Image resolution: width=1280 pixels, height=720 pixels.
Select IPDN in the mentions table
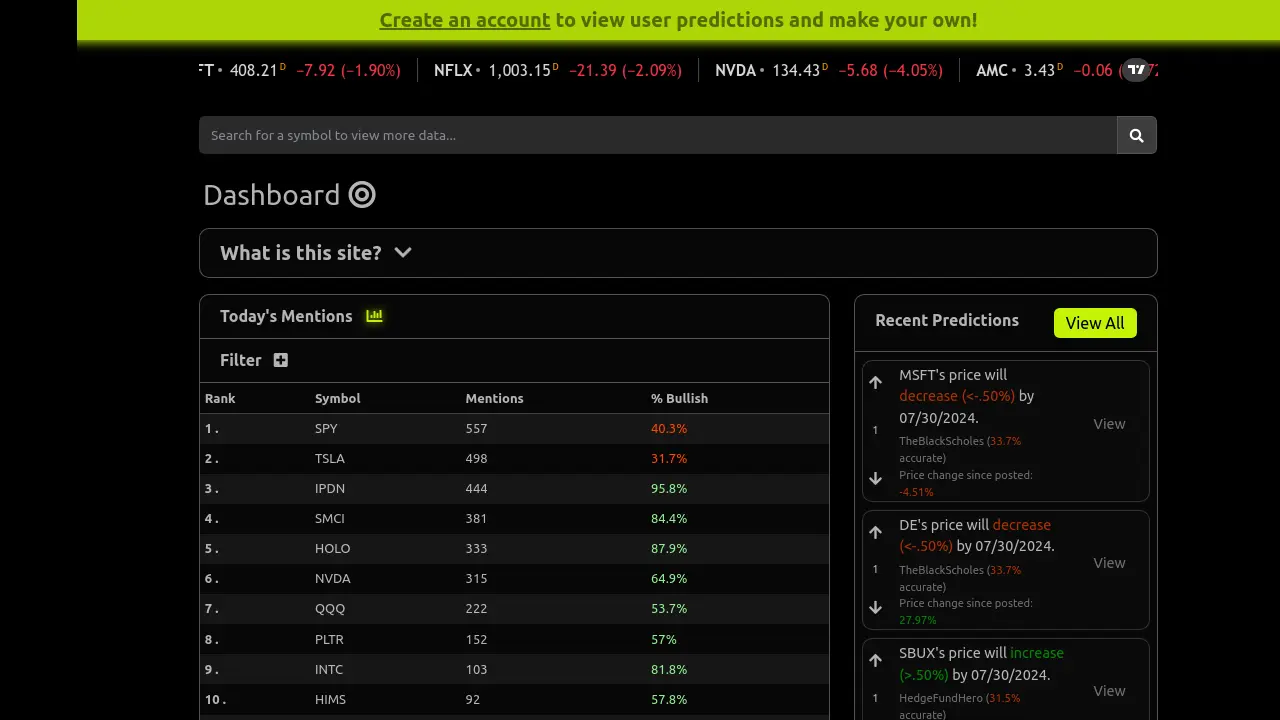330,488
